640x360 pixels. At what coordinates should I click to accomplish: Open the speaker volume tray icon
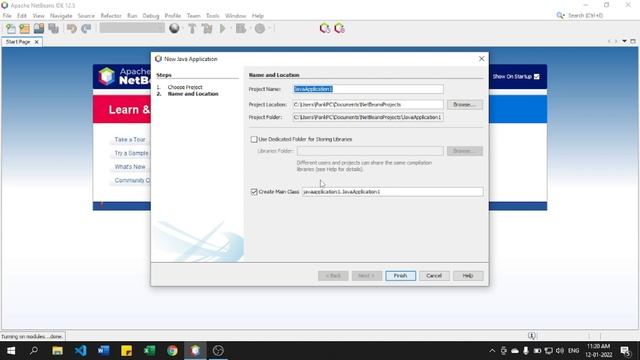pyautogui.click(x=560, y=351)
